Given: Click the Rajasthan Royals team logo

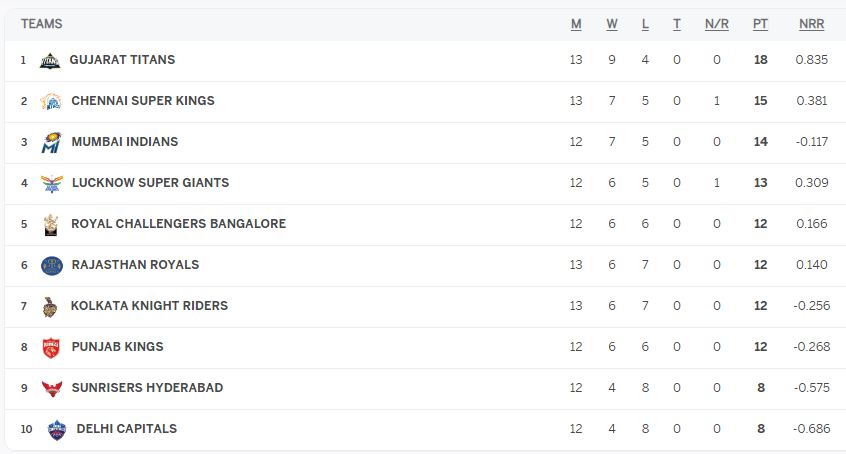Looking at the screenshot, I should (x=51, y=266).
